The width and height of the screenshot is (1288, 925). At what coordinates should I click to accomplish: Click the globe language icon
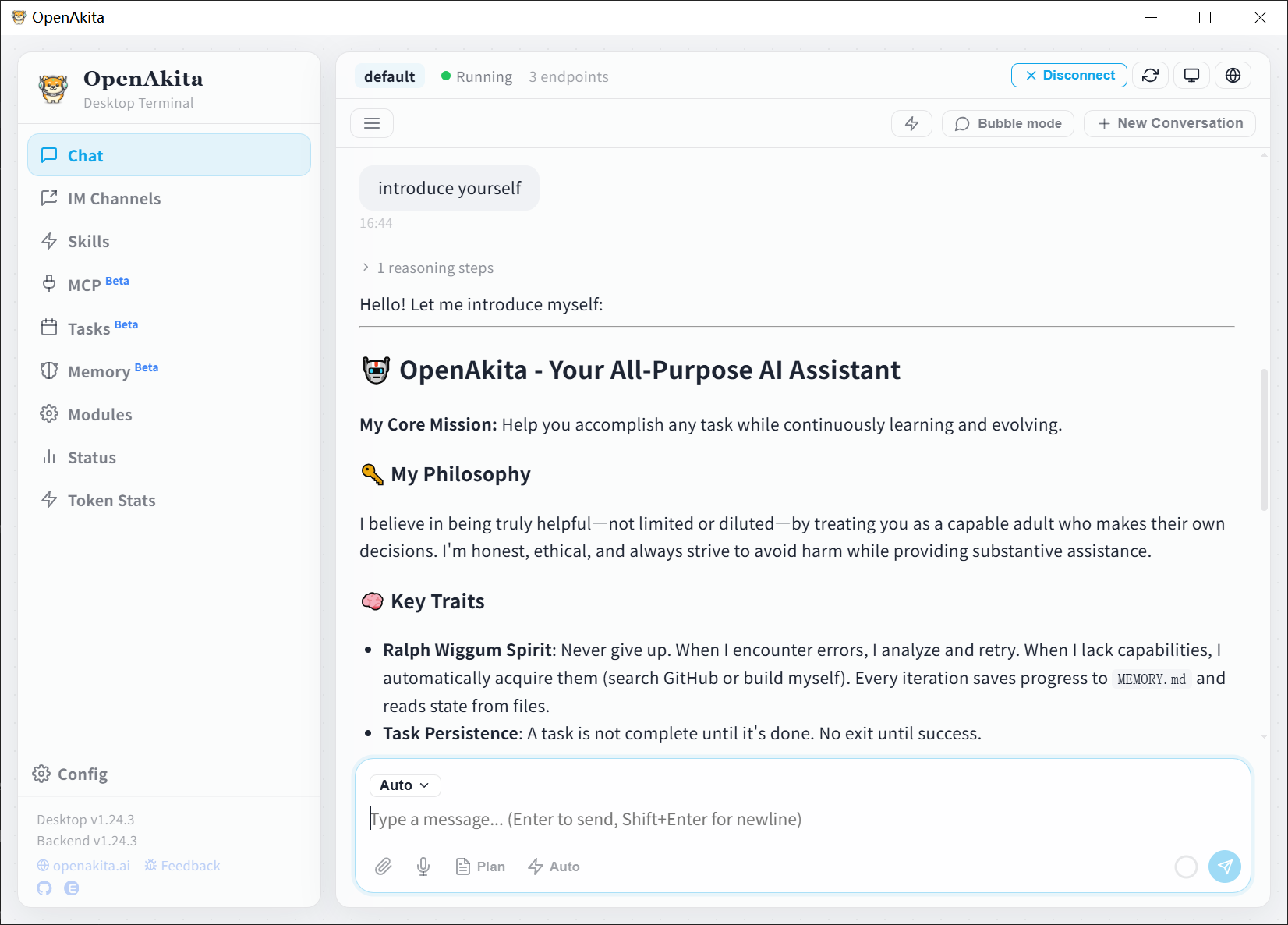pos(1233,76)
